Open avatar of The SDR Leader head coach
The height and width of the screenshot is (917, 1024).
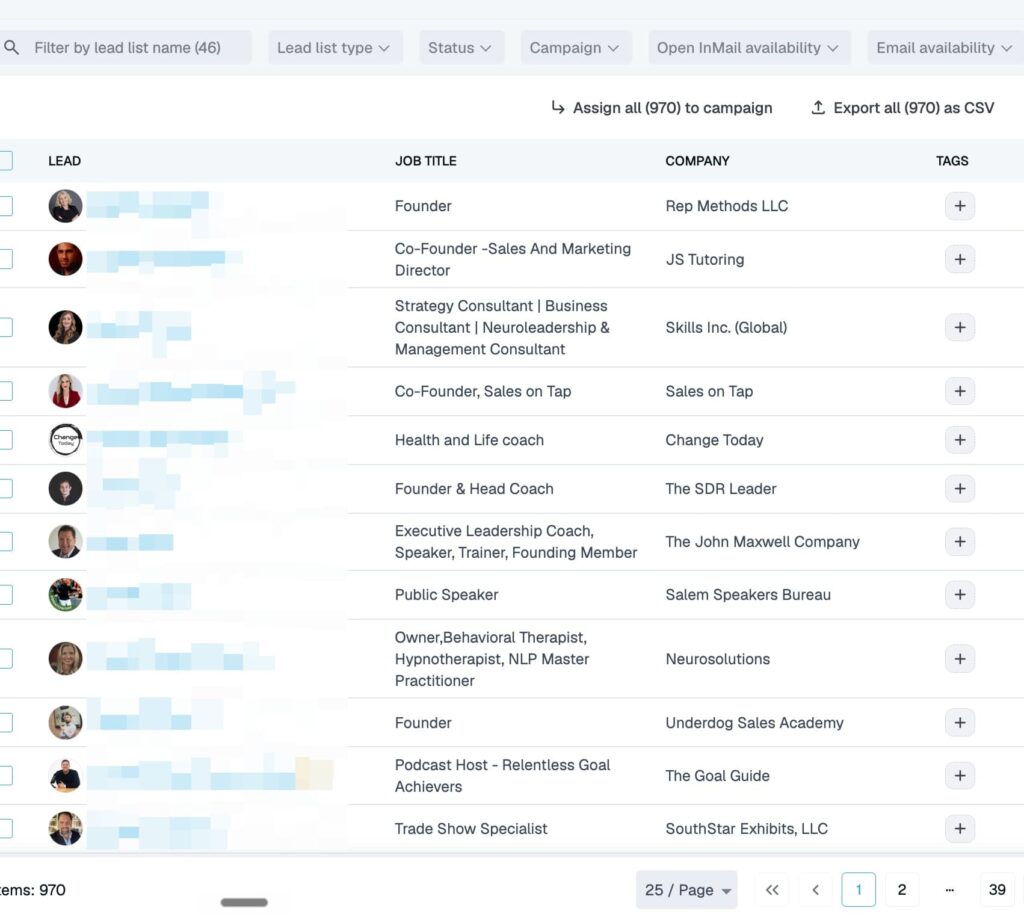click(65, 489)
